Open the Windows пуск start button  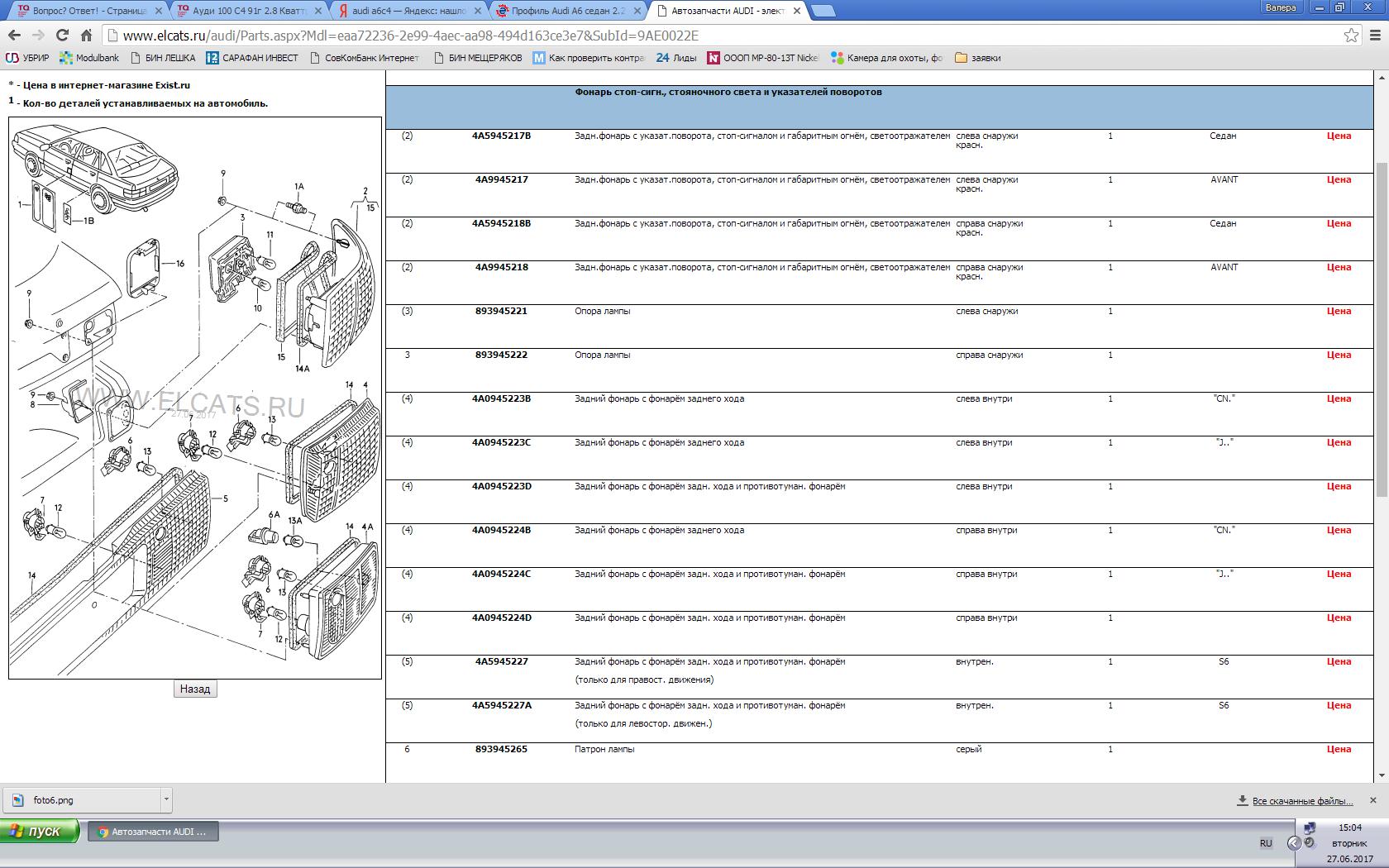40,831
